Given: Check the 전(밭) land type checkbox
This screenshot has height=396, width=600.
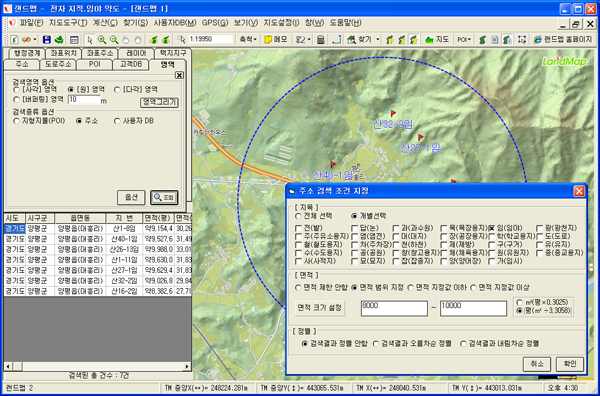Looking at the screenshot, I should (x=299, y=228).
